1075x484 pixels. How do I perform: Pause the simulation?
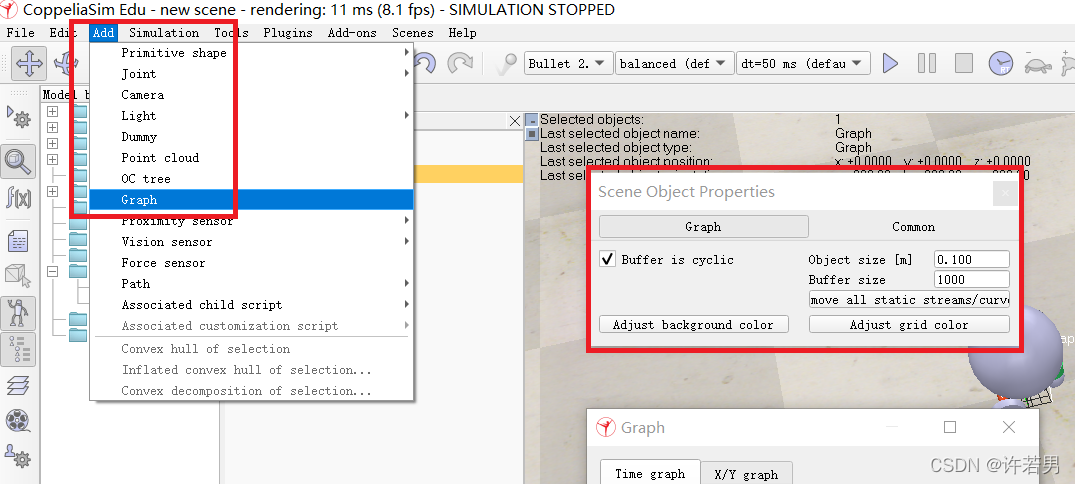click(x=927, y=64)
